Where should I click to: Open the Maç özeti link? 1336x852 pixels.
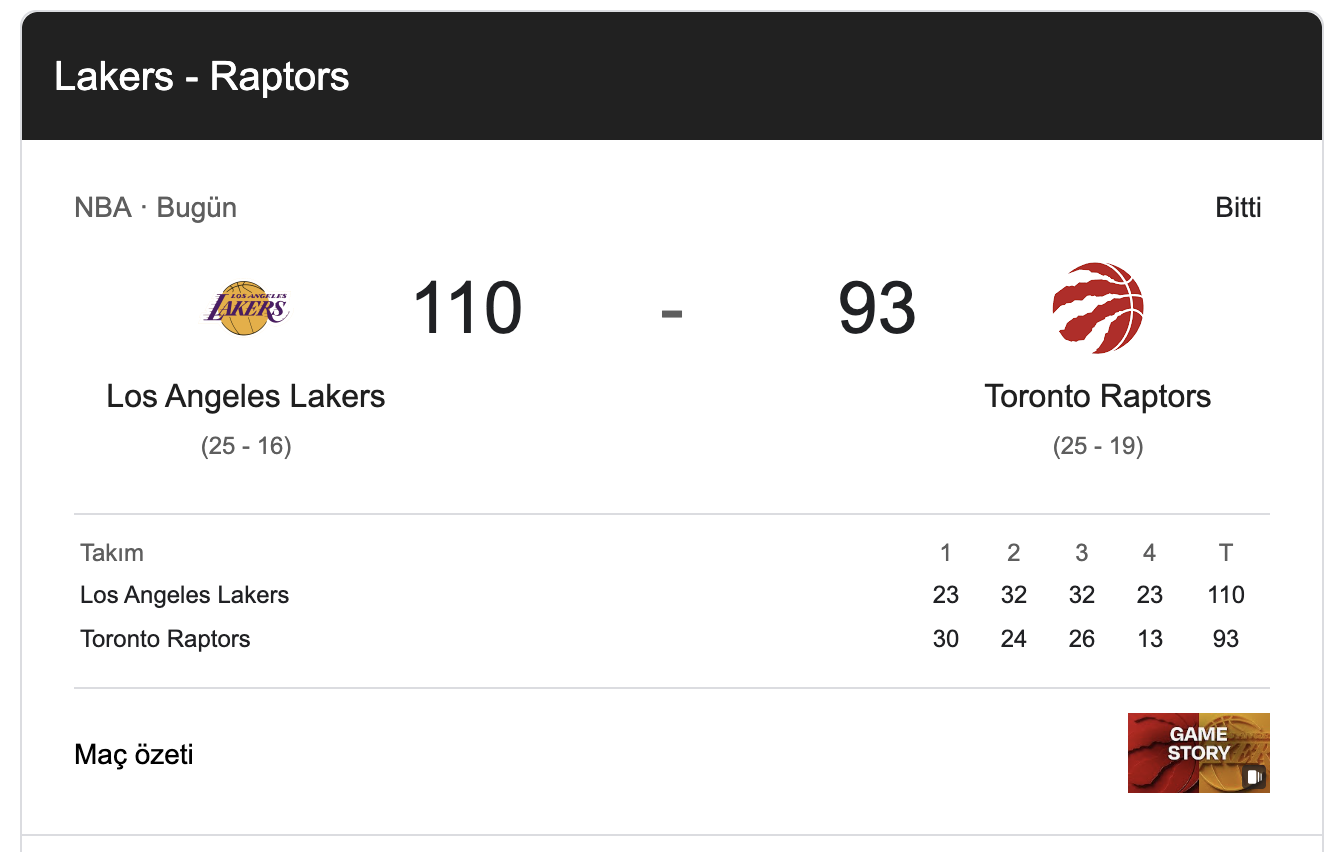[133, 755]
